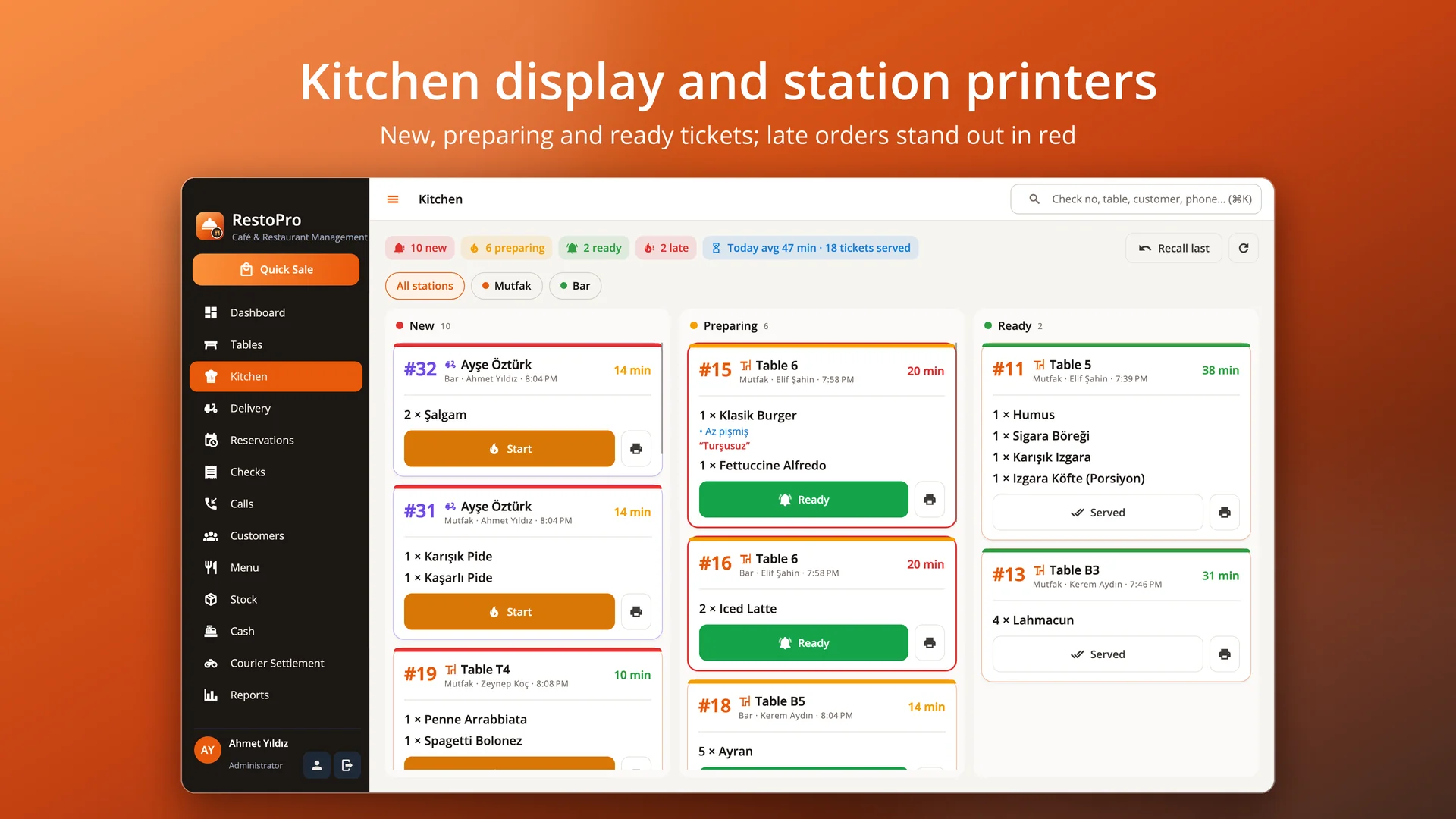Mark ticket #13 Lahmacun as Served
The height and width of the screenshot is (819, 1456).
1098,654
